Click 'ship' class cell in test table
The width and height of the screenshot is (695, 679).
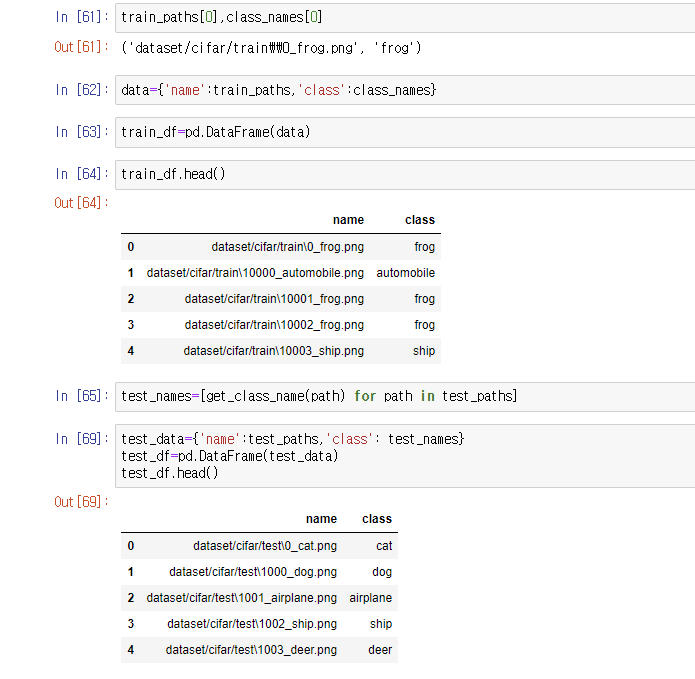(381, 624)
